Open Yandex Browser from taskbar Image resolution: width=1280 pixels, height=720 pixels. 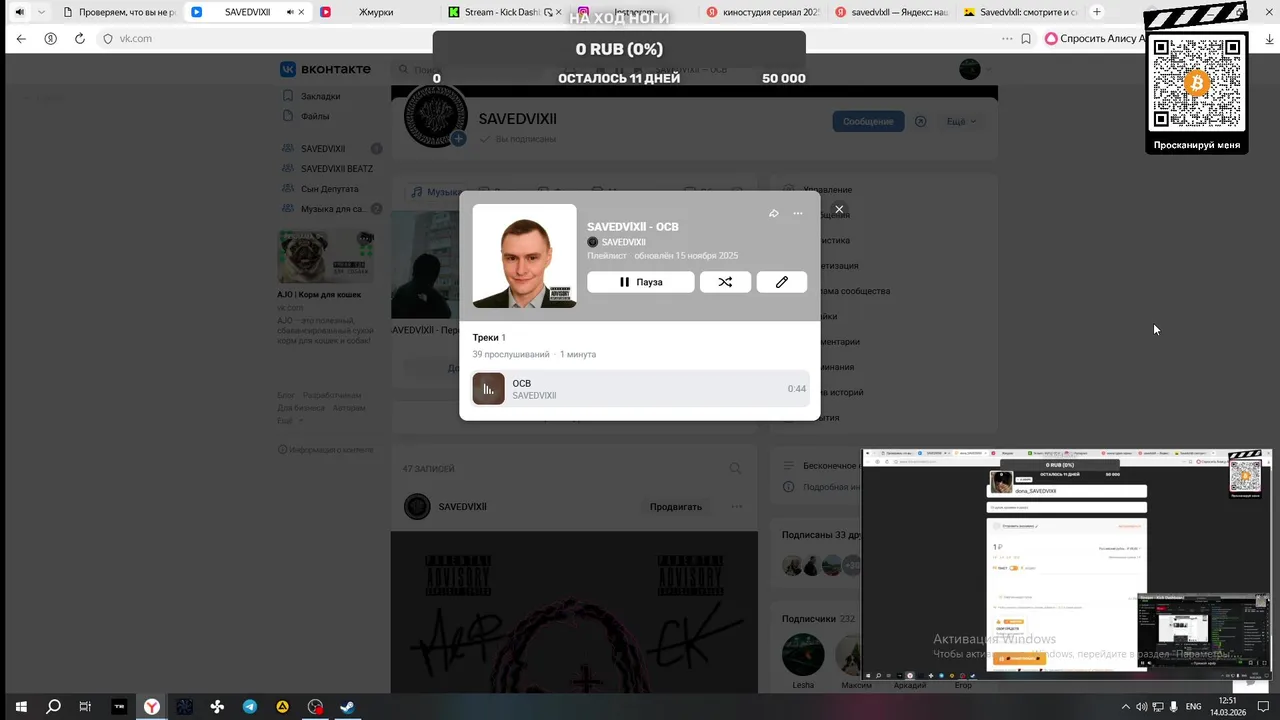[x=151, y=706]
